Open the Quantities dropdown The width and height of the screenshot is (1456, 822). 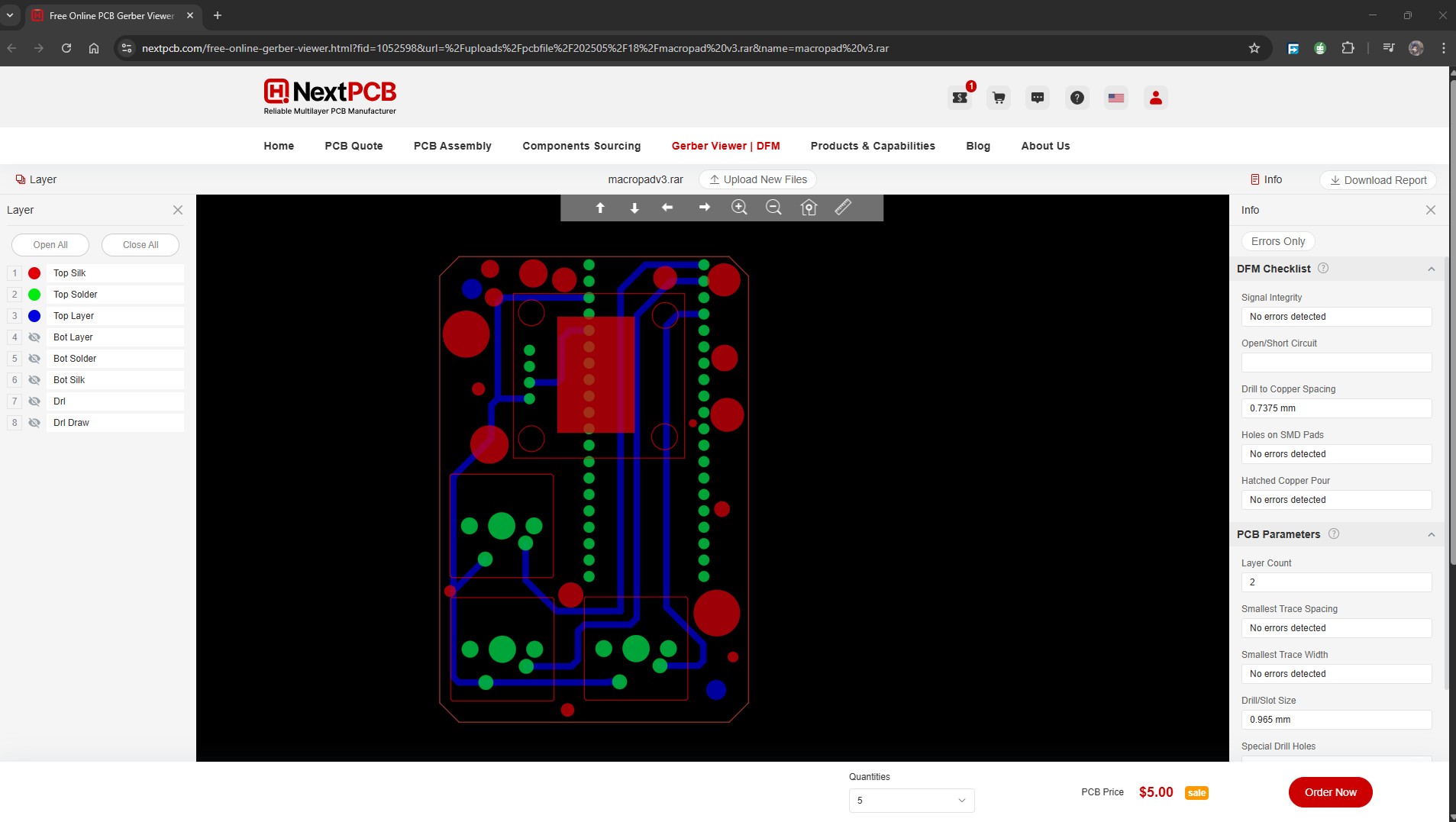coord(911,801)
